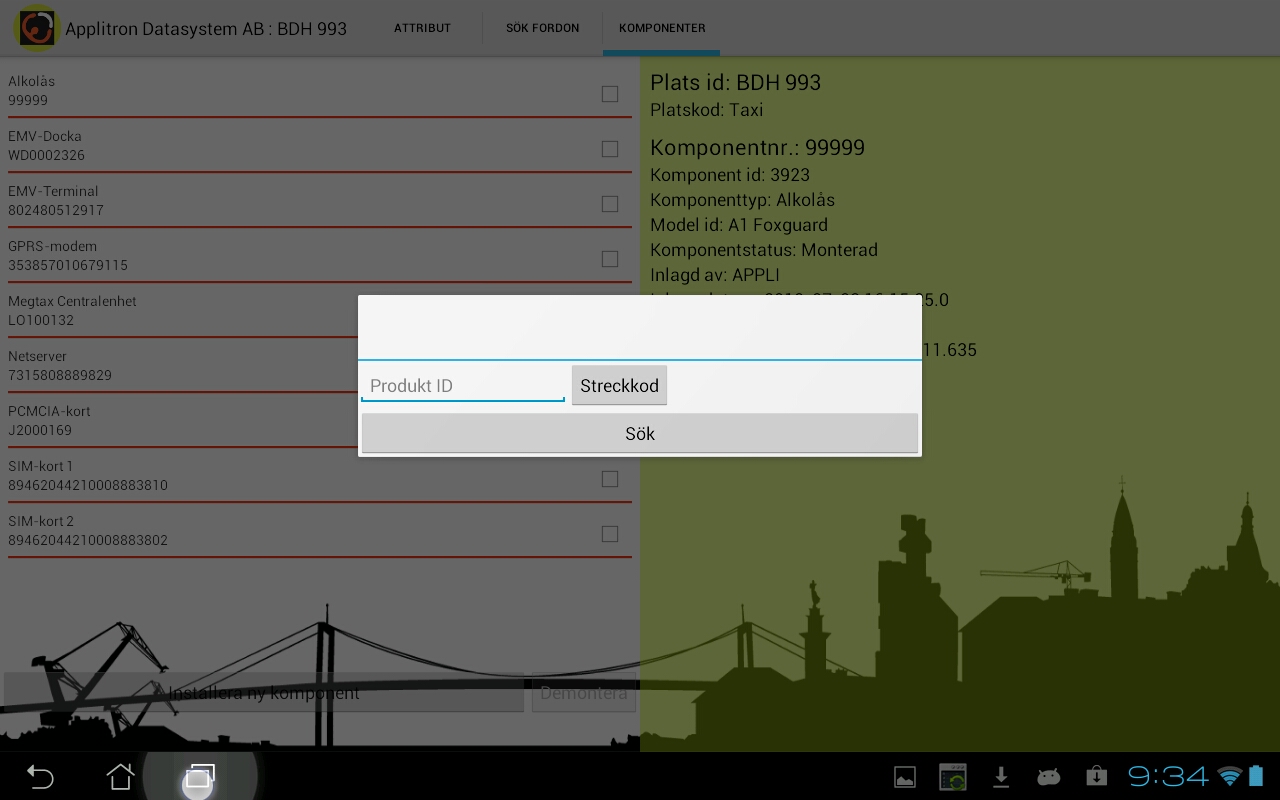Tap the download notification icon
This screenshot has height=800, width=1280.
1000,777
